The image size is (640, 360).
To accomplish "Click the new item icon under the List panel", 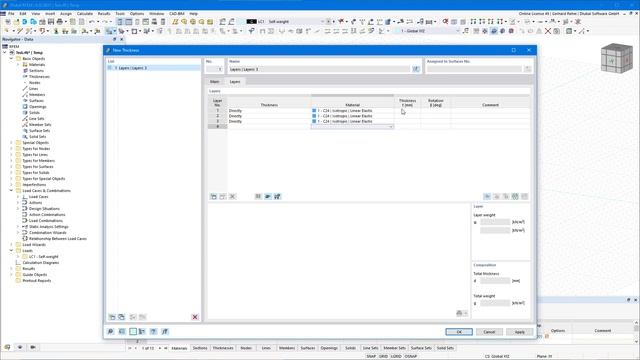I will tap(112, 317).
